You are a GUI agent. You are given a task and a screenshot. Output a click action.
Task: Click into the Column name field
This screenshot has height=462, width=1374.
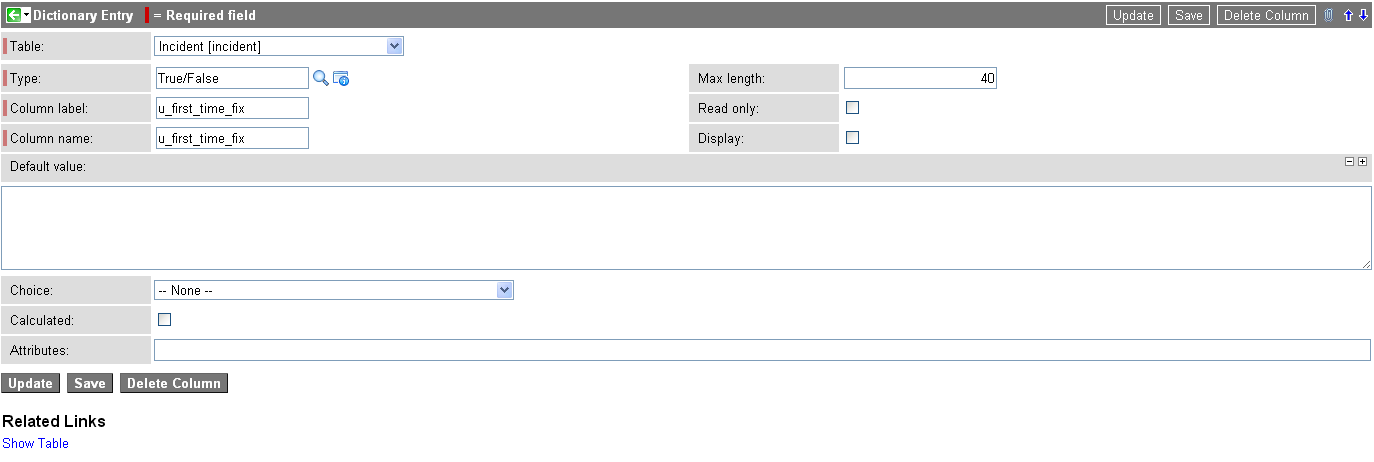tap(232, 138)
